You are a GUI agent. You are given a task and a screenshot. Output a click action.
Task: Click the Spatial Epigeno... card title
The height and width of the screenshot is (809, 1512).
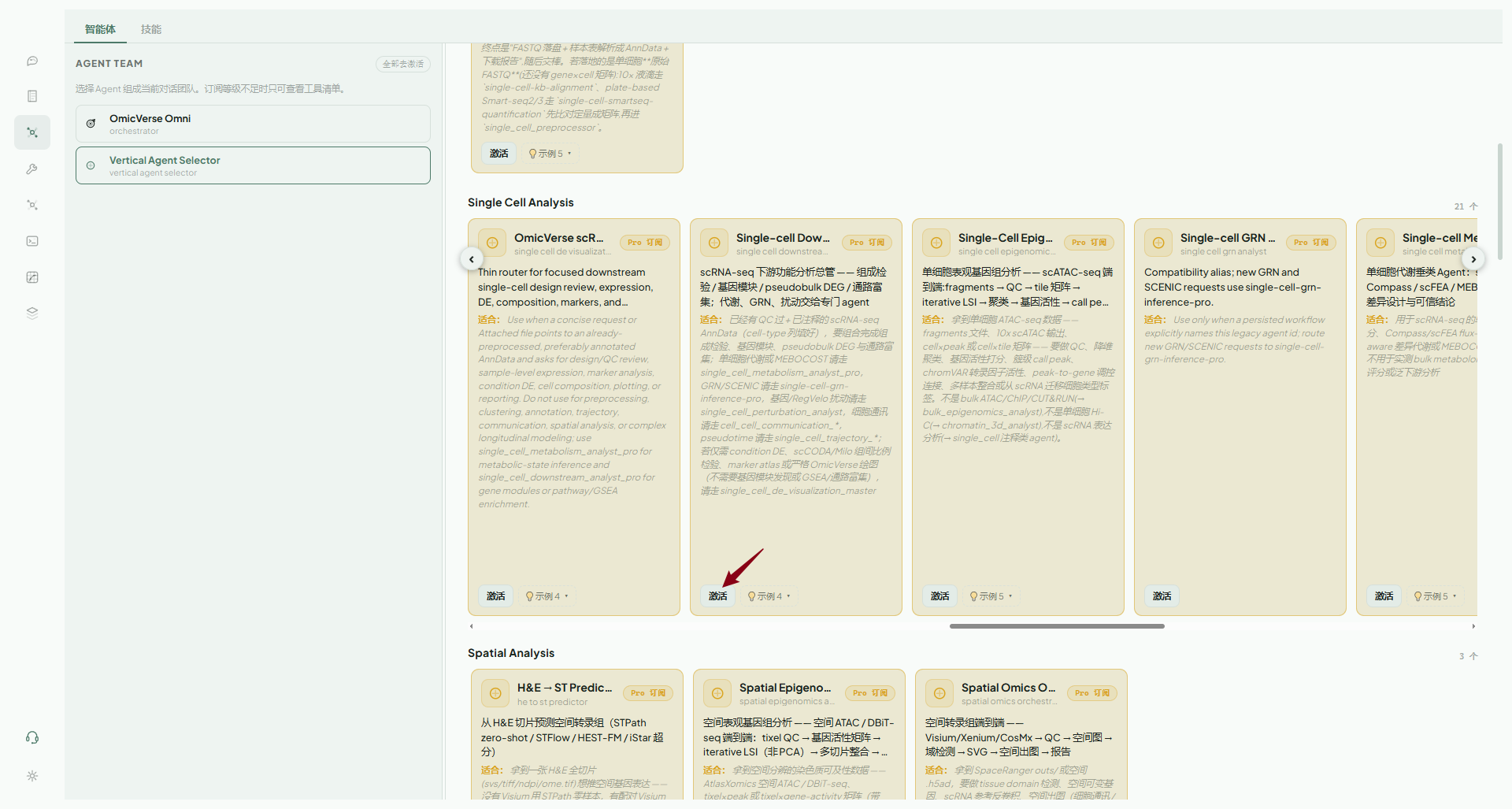pos(785,688)
